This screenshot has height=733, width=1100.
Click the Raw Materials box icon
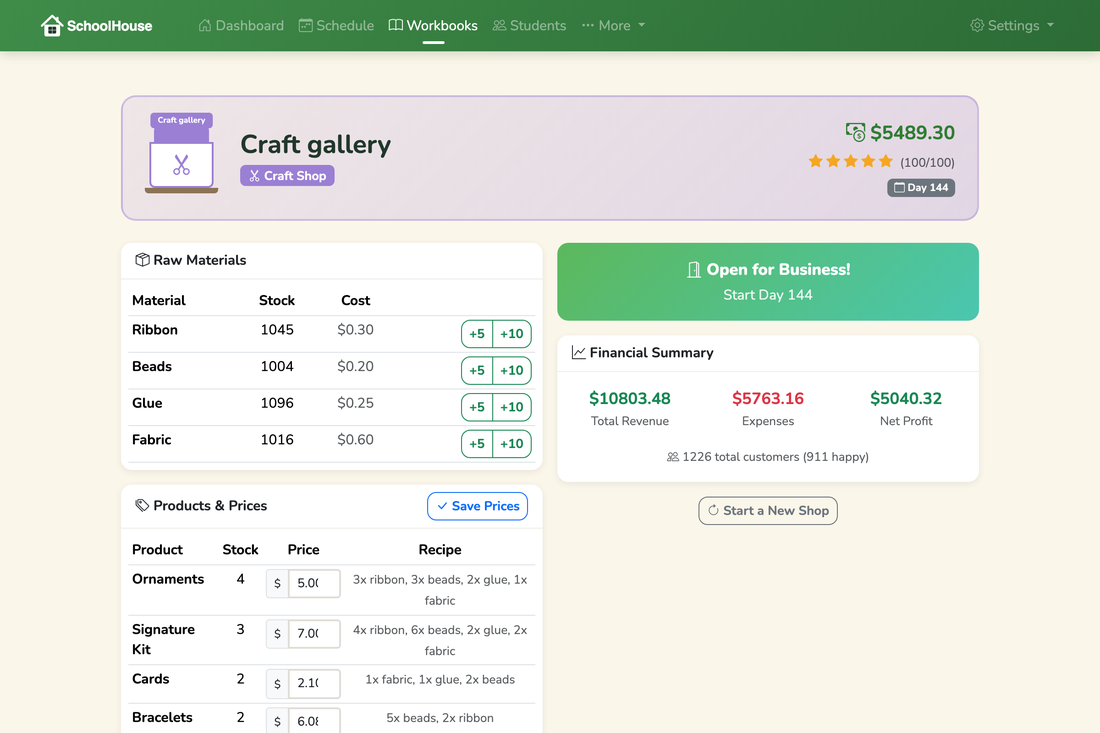[142, 260]
